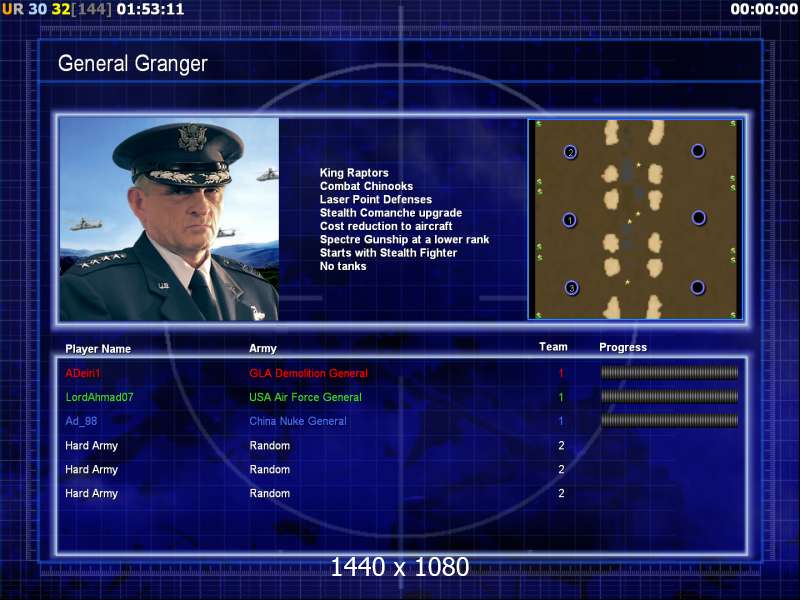
Task: Click the middle-right unnumbered start position on minimap
Action: pyautogui.click(x=698, y=218)
